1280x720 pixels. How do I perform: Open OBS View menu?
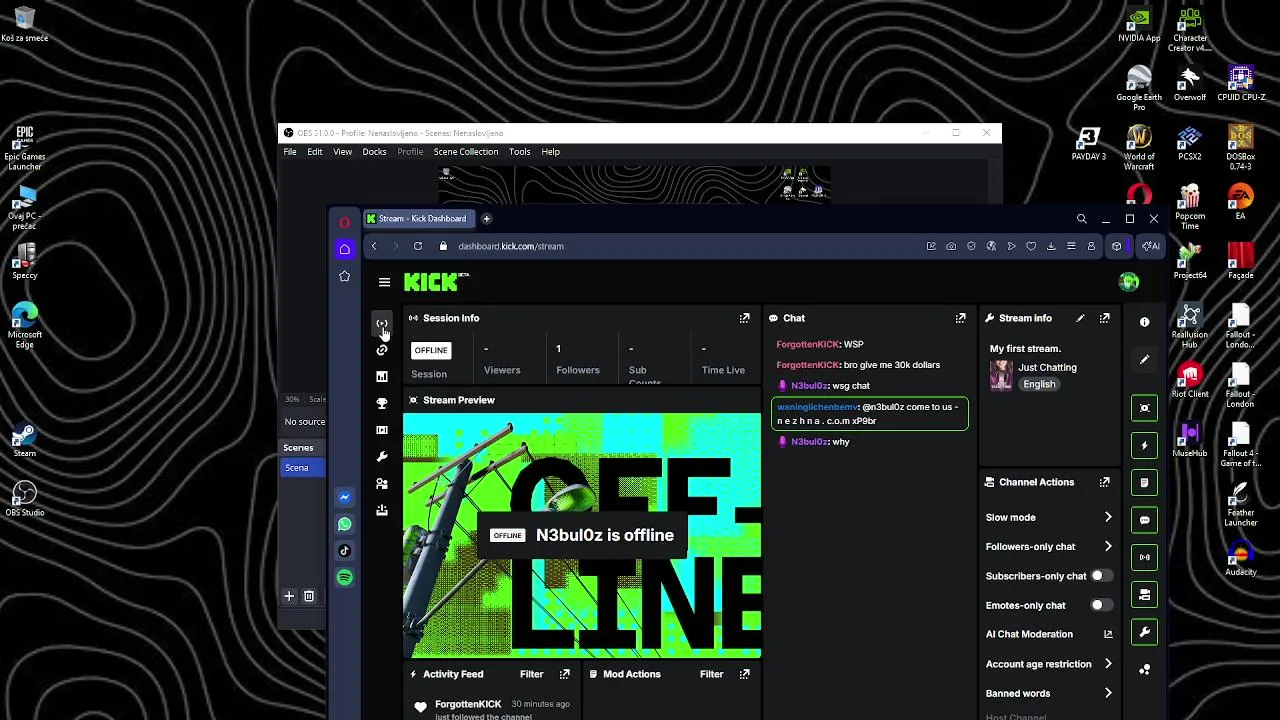342,152
